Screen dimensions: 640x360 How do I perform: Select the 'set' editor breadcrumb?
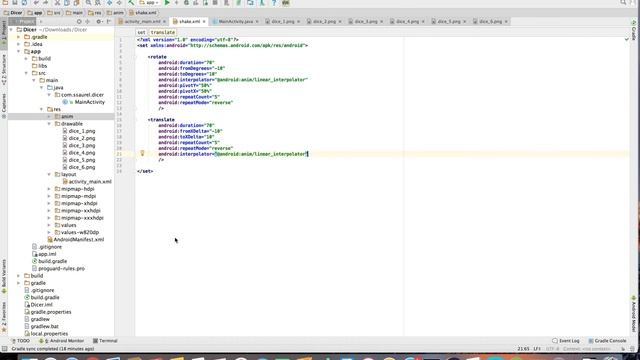click(141, 32)
